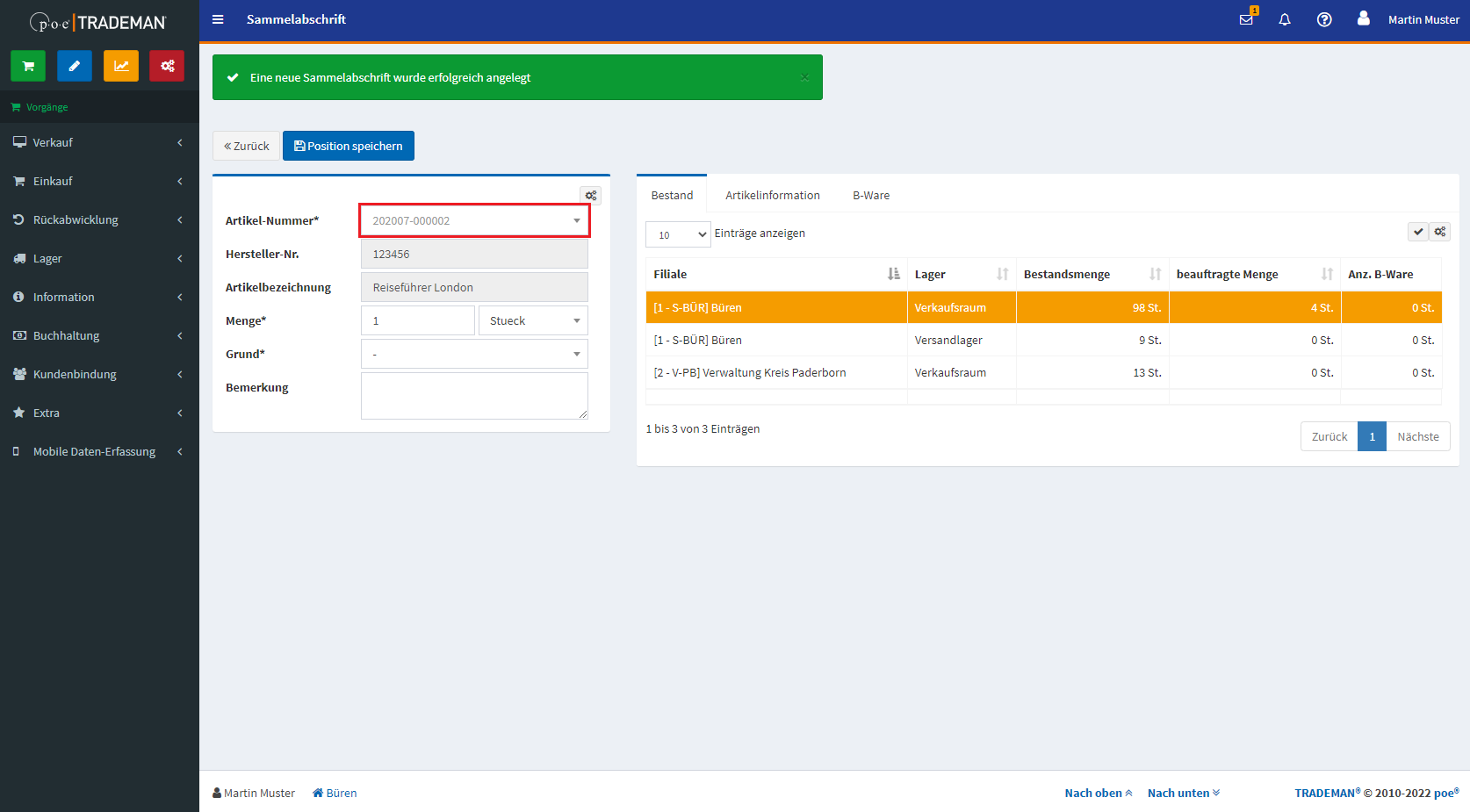This screenshot has height=812, width=1470.
Task: Click the blue pencil edit icon
Action: pos(75,66)
